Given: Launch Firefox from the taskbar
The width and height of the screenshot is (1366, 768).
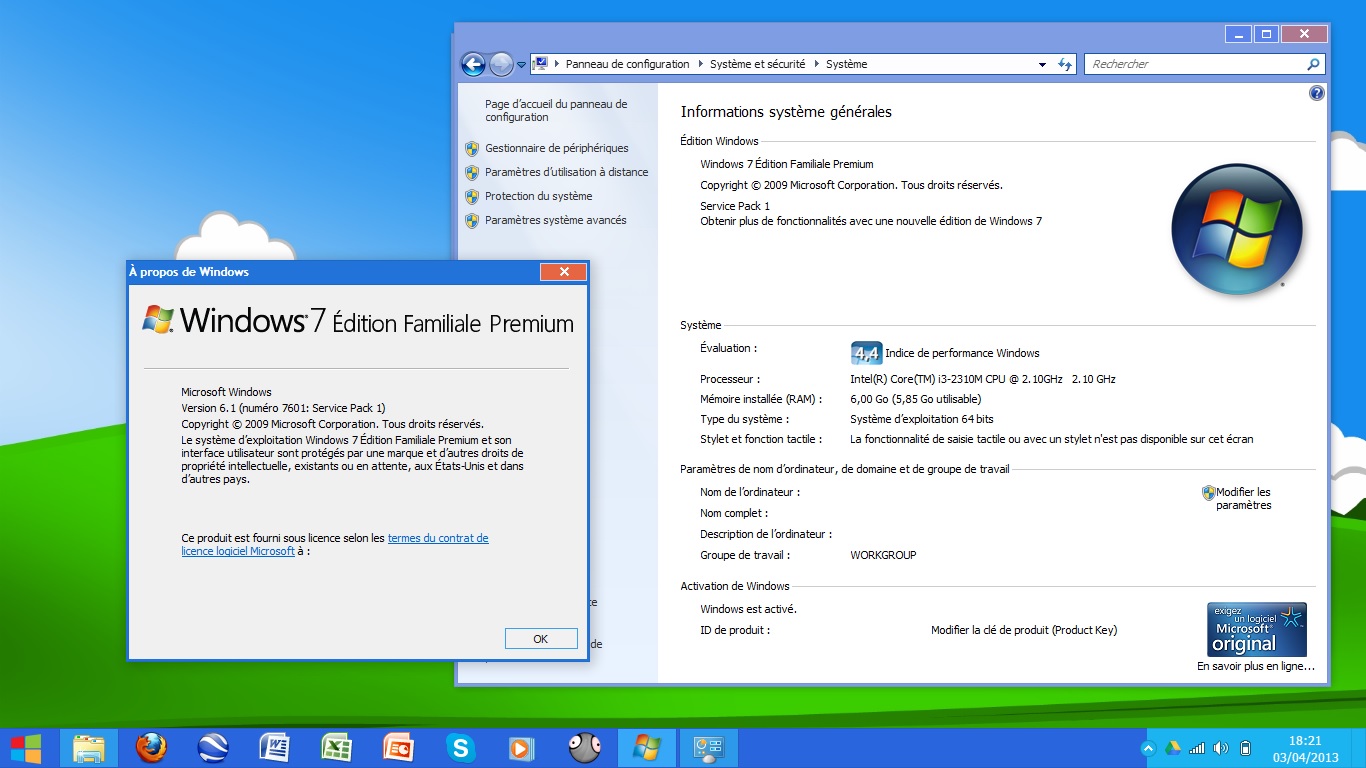Looking at the screenshot, I should pyautogui.click(x=151, y=747).
